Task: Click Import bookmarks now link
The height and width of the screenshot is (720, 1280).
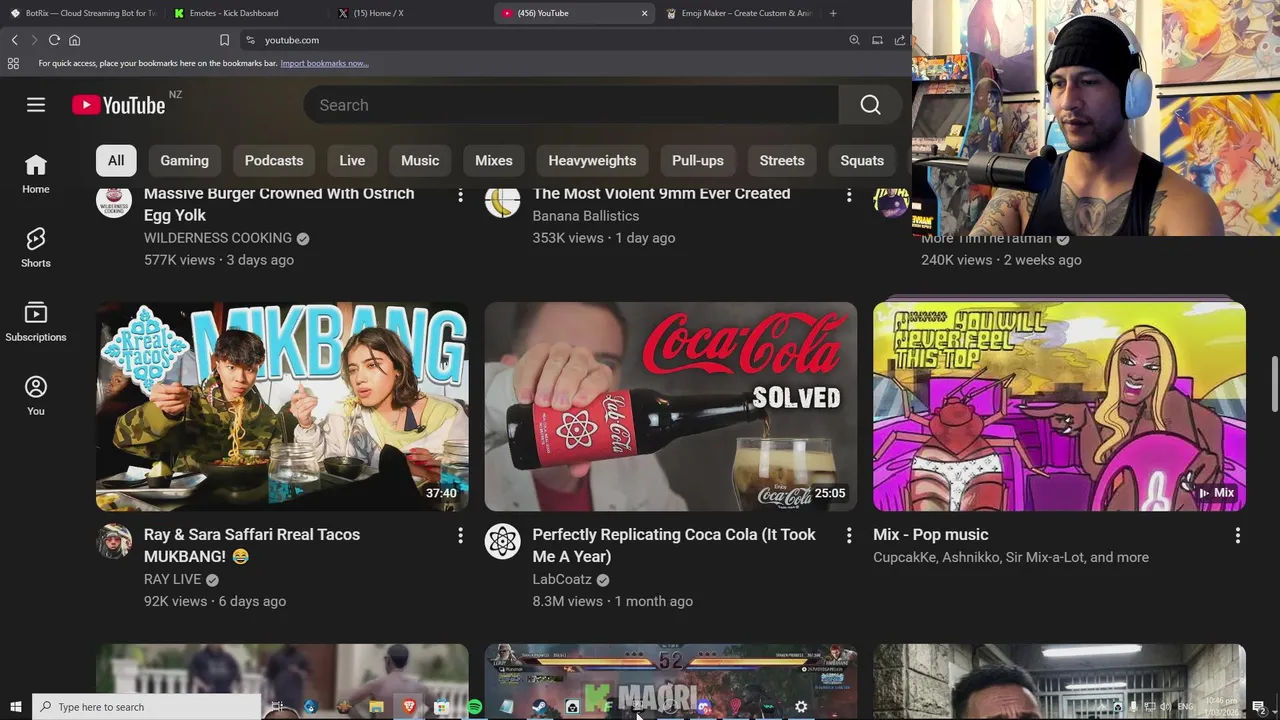Action: tap(324, 63)
